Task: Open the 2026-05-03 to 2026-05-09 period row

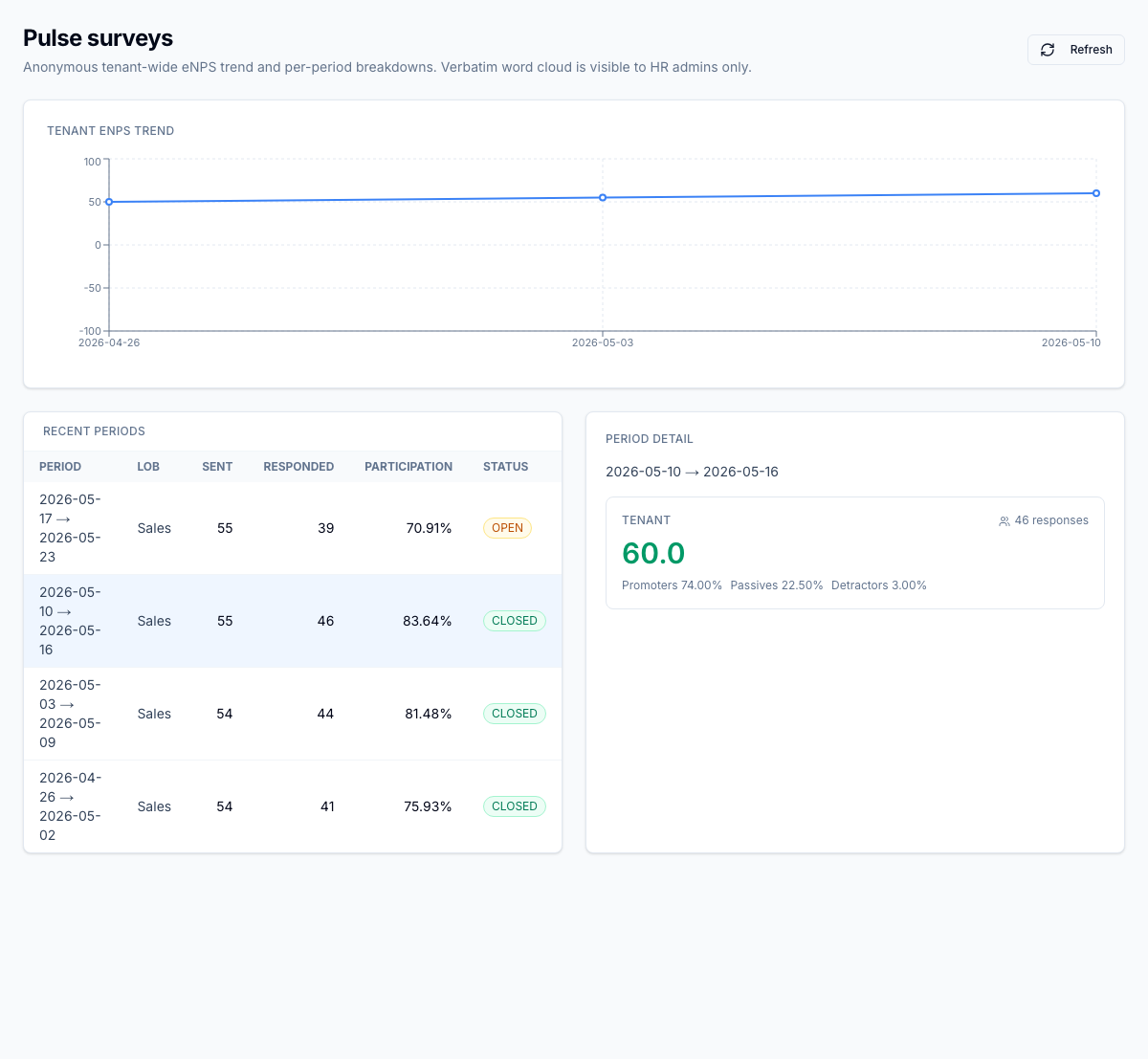Action: click(293, 714)
